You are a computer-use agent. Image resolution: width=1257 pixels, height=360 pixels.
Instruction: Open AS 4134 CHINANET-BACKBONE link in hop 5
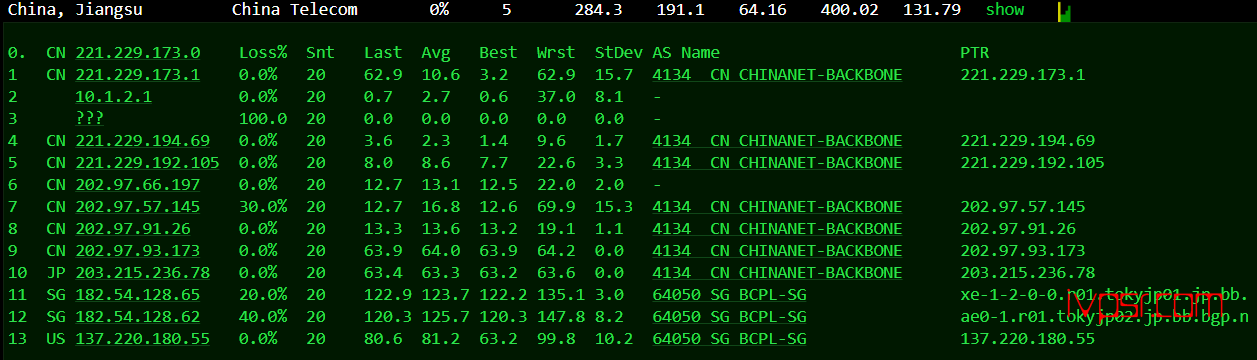click(777, 162)
